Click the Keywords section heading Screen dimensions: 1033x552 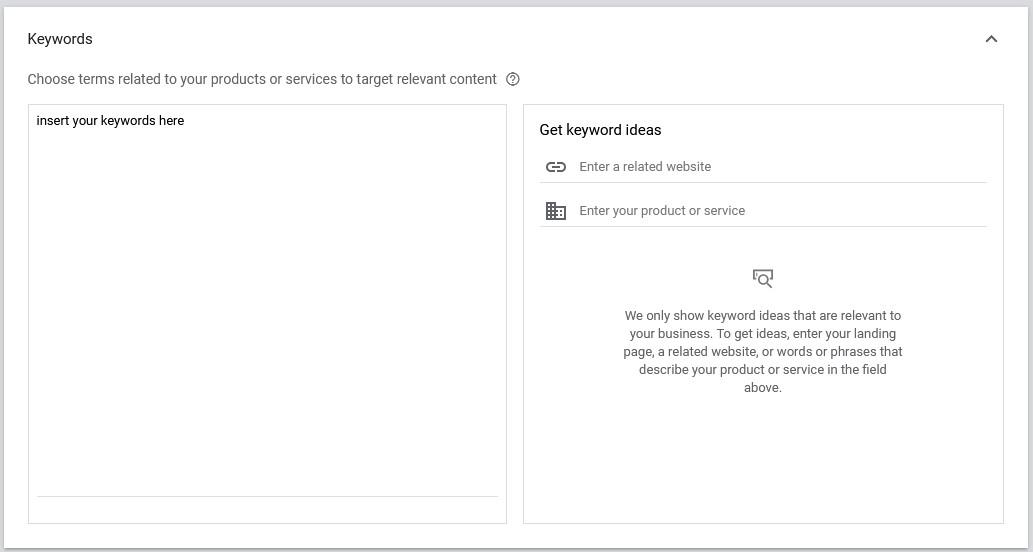click(60, 39)
